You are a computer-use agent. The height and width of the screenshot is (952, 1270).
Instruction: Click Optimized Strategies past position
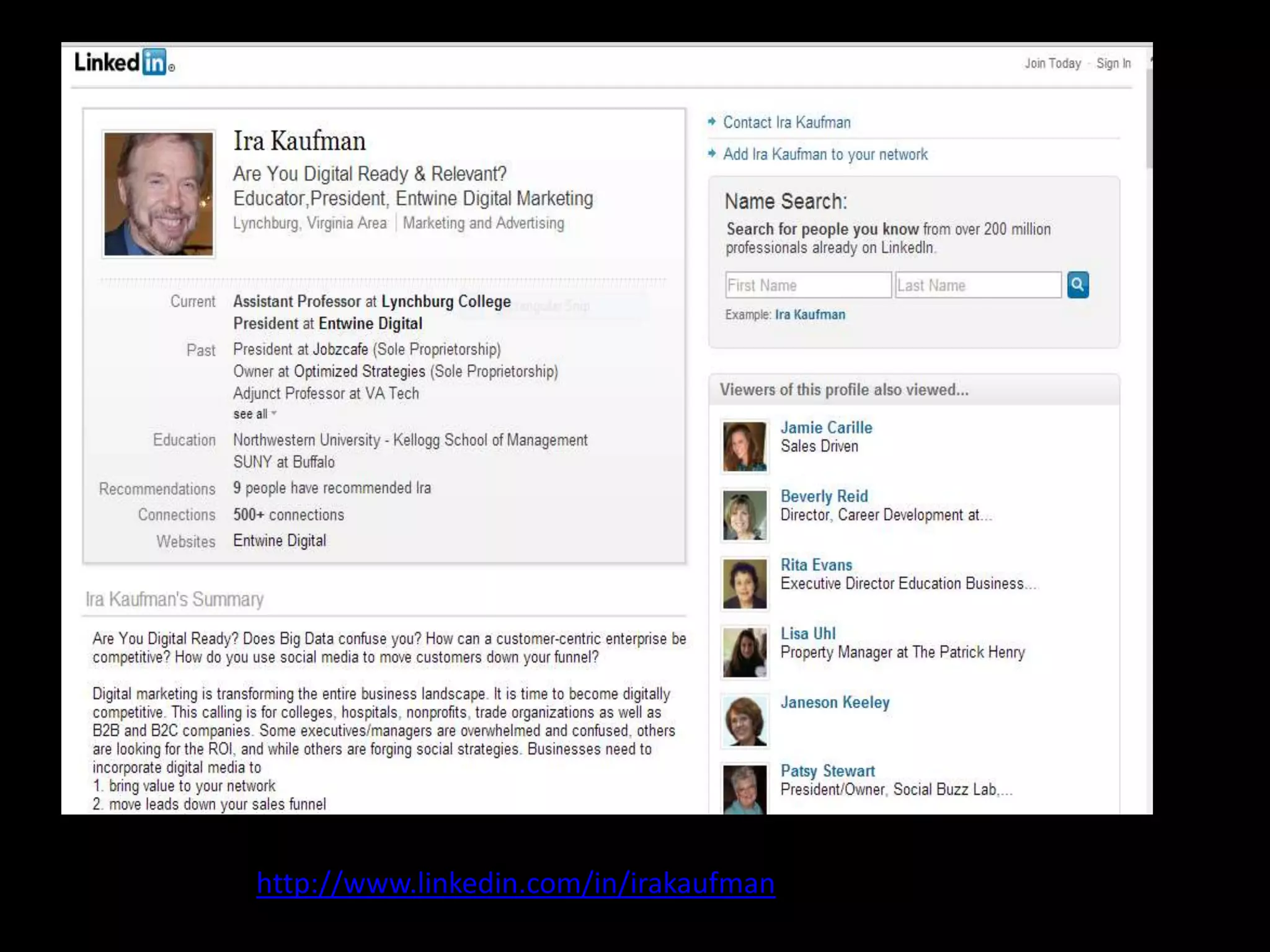coord(360,372)
